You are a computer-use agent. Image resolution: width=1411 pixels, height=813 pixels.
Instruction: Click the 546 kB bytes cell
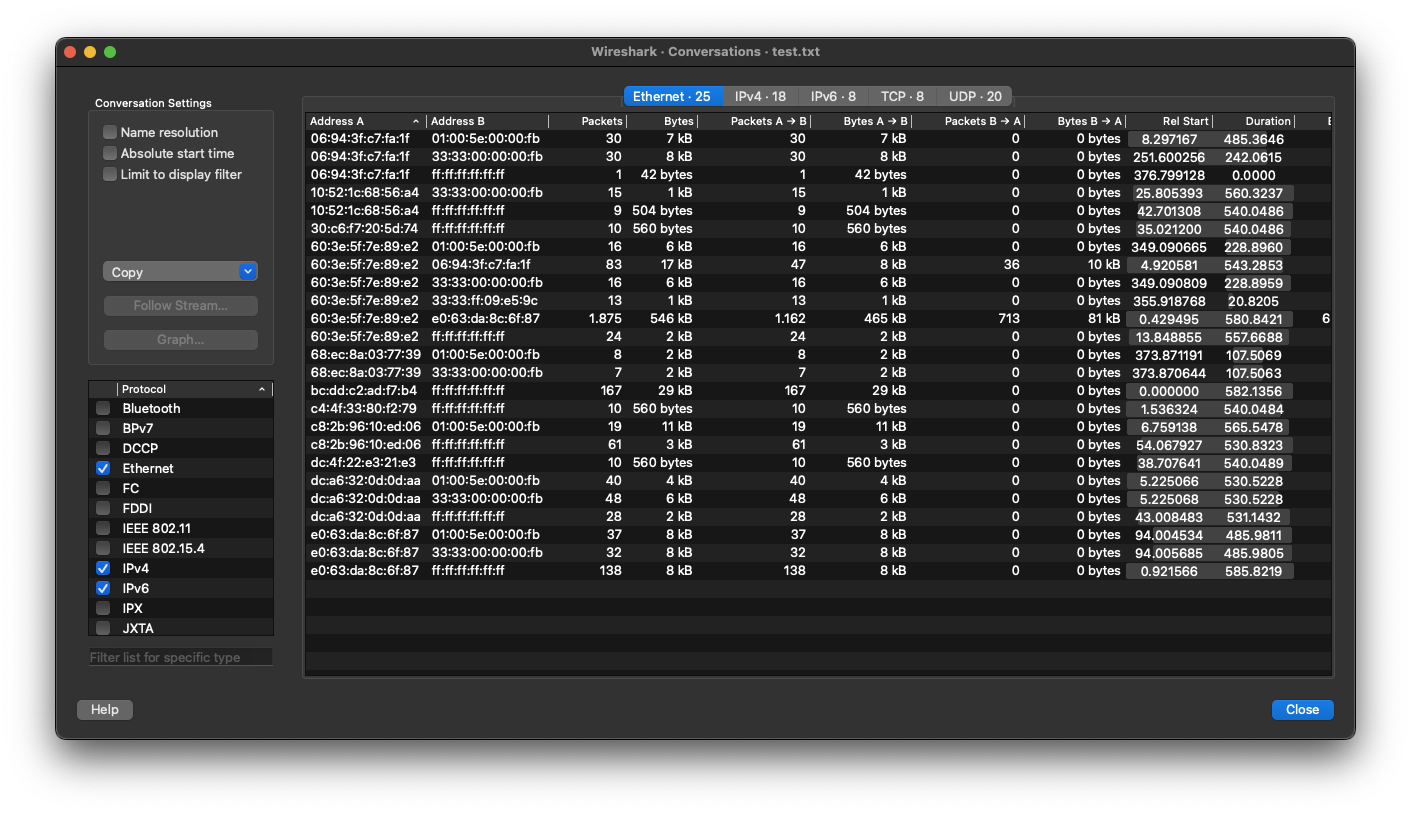[x=672, y=319]
